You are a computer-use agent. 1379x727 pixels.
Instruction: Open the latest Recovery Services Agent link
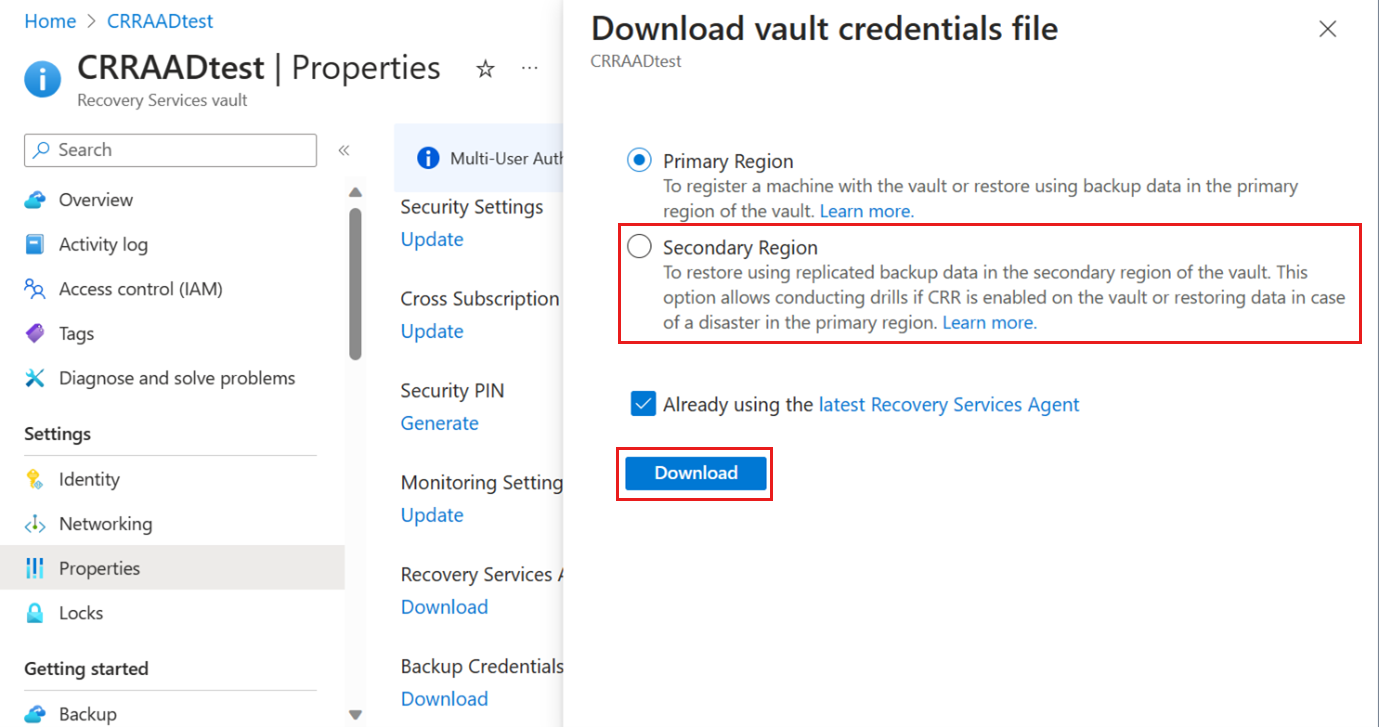[949, 404]
